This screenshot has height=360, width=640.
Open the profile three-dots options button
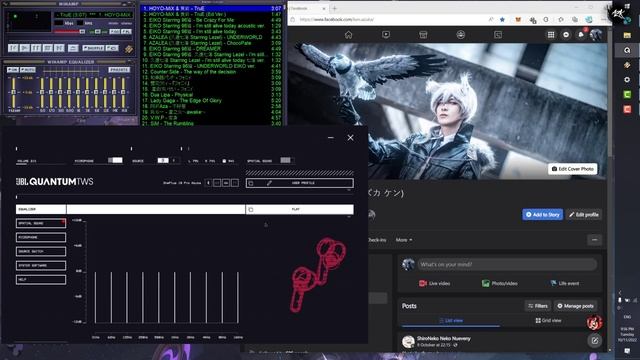pyautogui.click(x=594, y=240)
